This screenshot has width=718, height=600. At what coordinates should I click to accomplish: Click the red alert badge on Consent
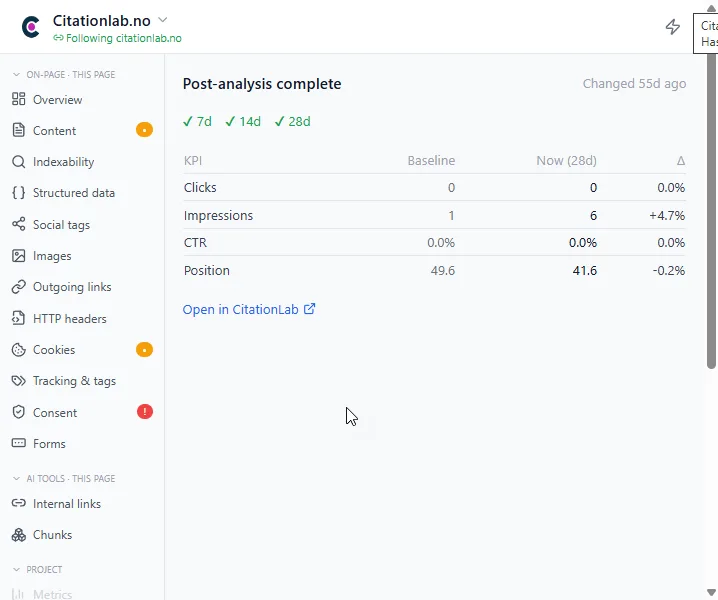145,412
